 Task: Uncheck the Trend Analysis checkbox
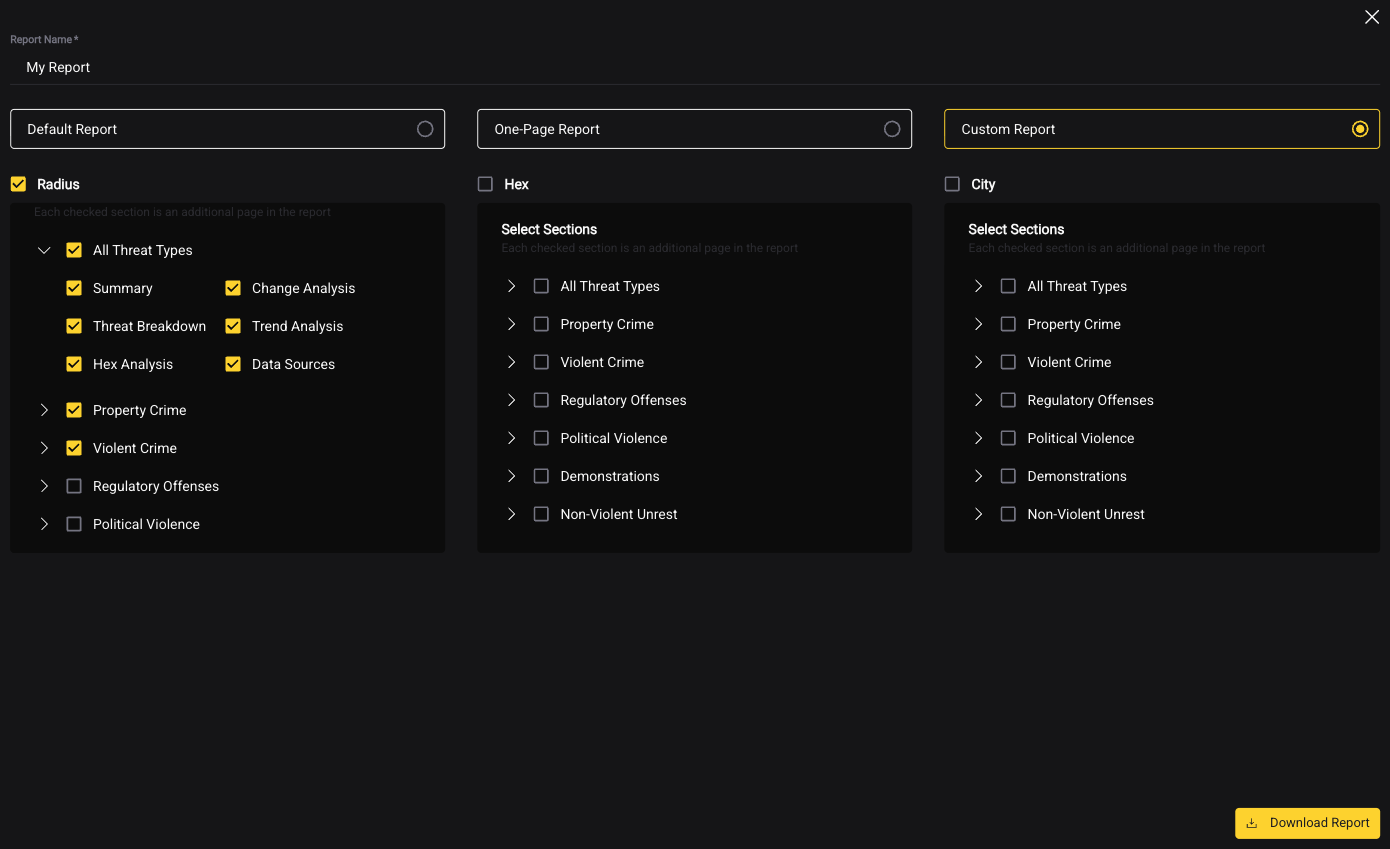233,326
